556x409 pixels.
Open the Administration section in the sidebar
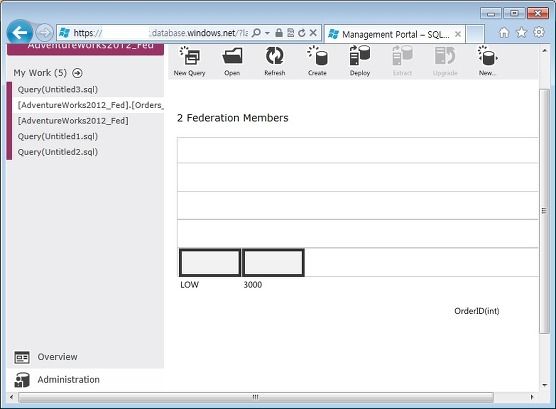pyautogui.click(x=85, y=380)
